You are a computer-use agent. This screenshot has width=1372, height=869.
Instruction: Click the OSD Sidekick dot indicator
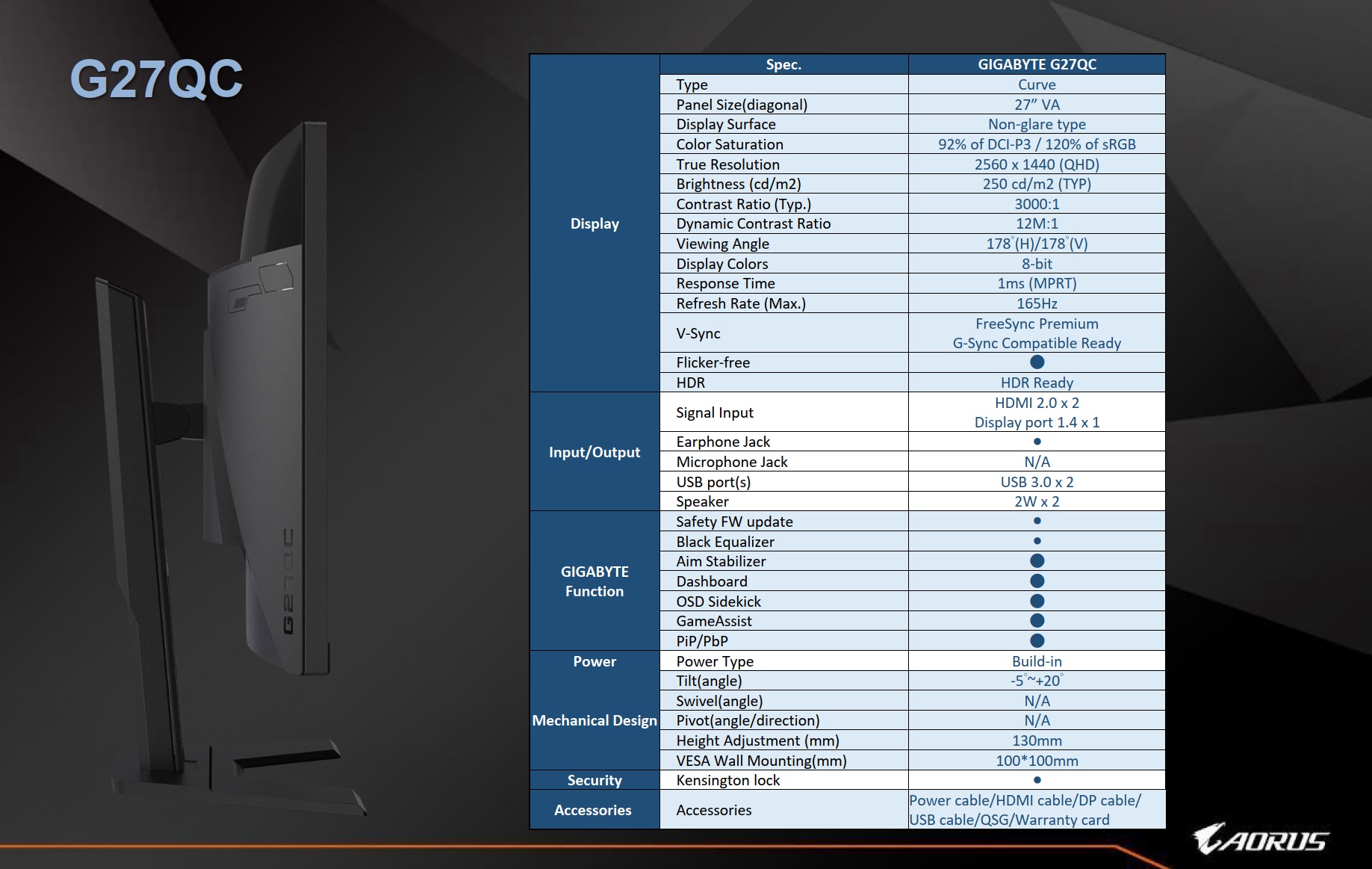tap(1037, 602)
